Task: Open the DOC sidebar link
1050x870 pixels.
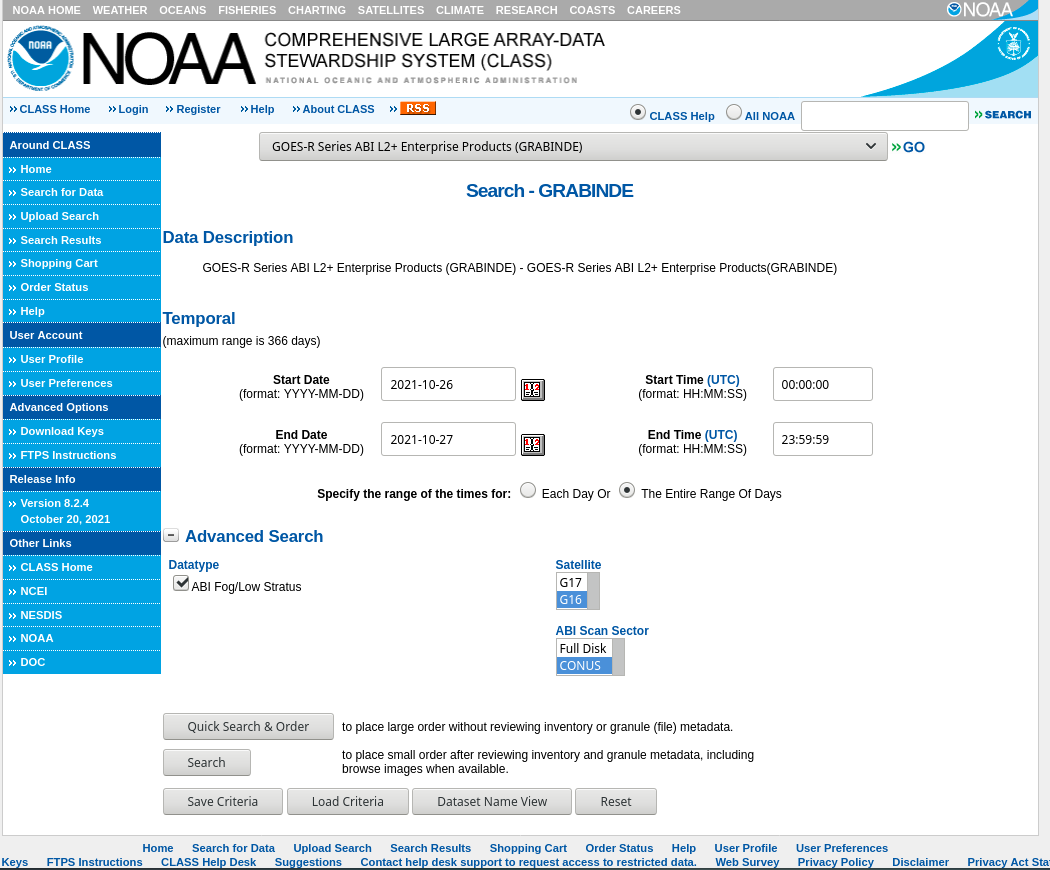Action: coord(32,662)
